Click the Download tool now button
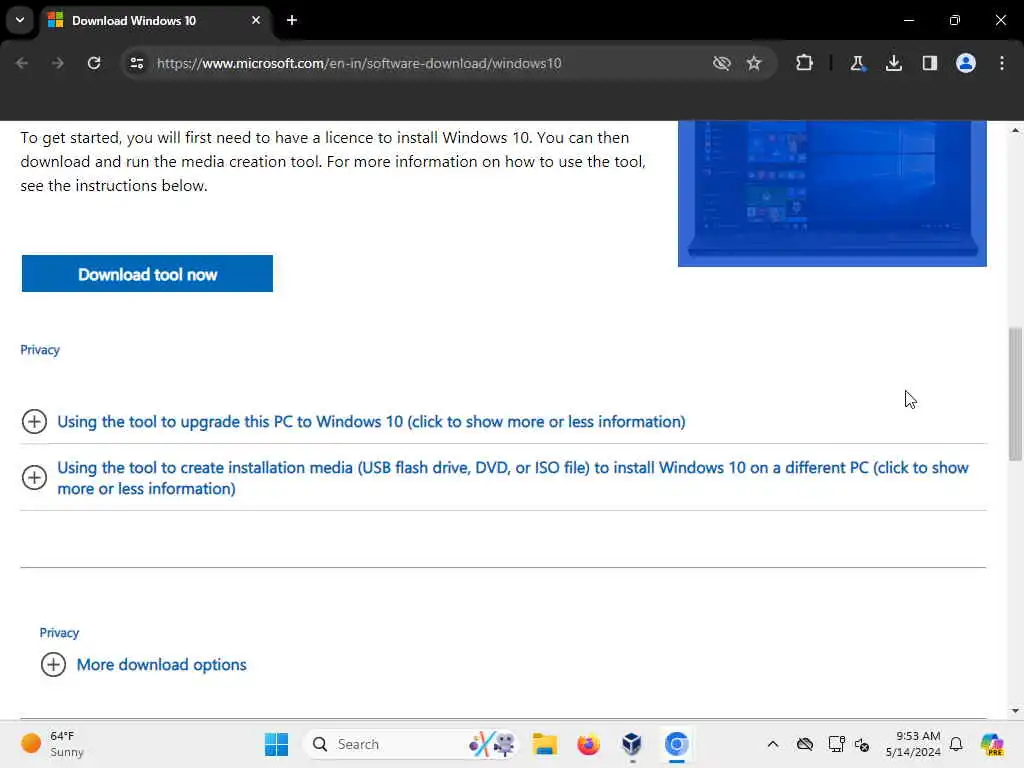The image size is (1024, 768). tap(147, 274)
